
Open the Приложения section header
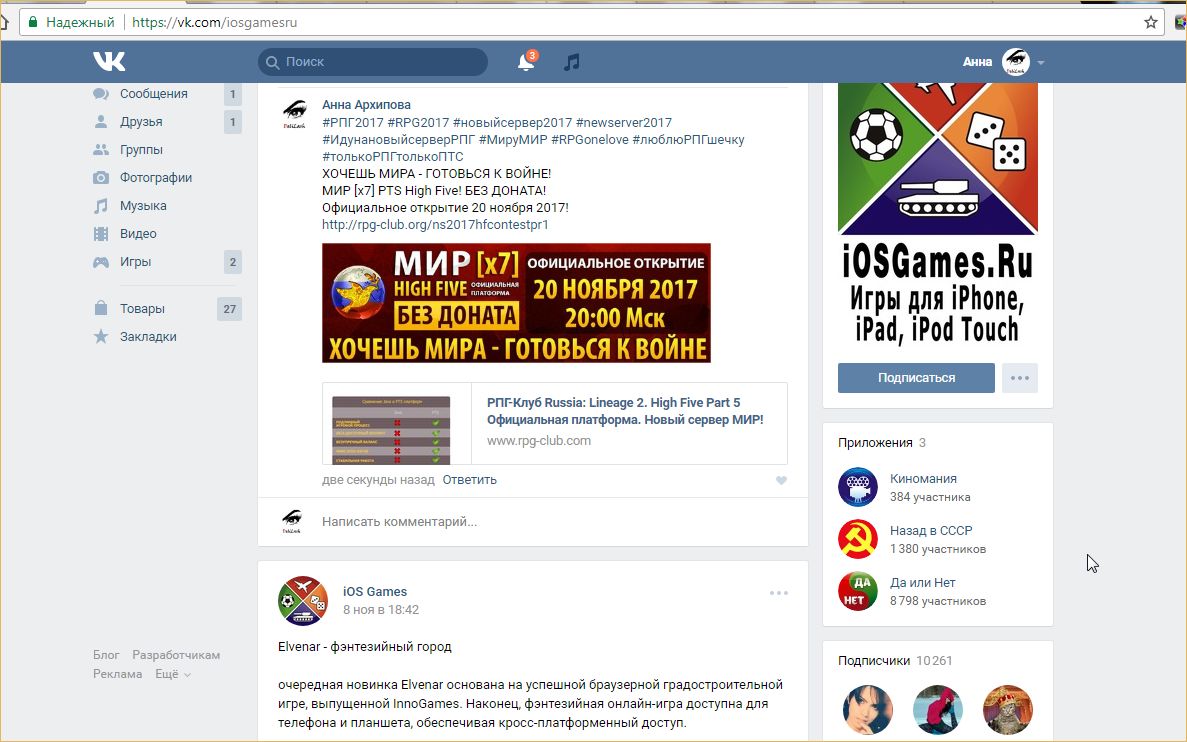point(875,443)
